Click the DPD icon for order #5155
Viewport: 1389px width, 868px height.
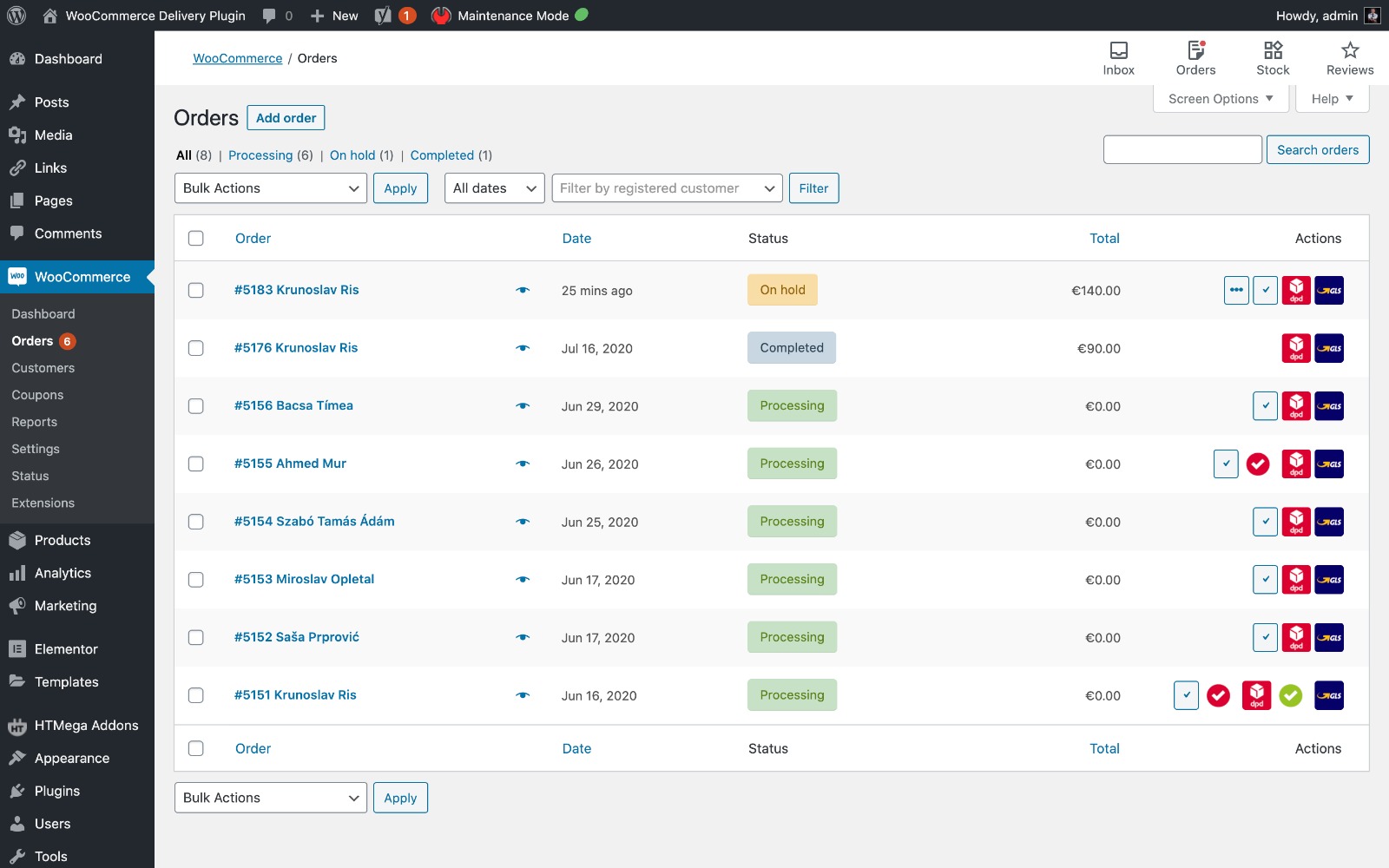coord(1296,464)
